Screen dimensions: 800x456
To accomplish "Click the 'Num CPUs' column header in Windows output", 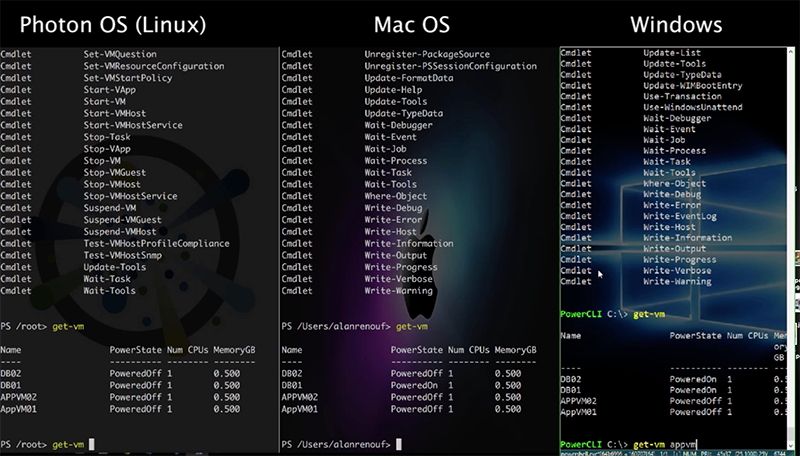I will click(747, 337).
